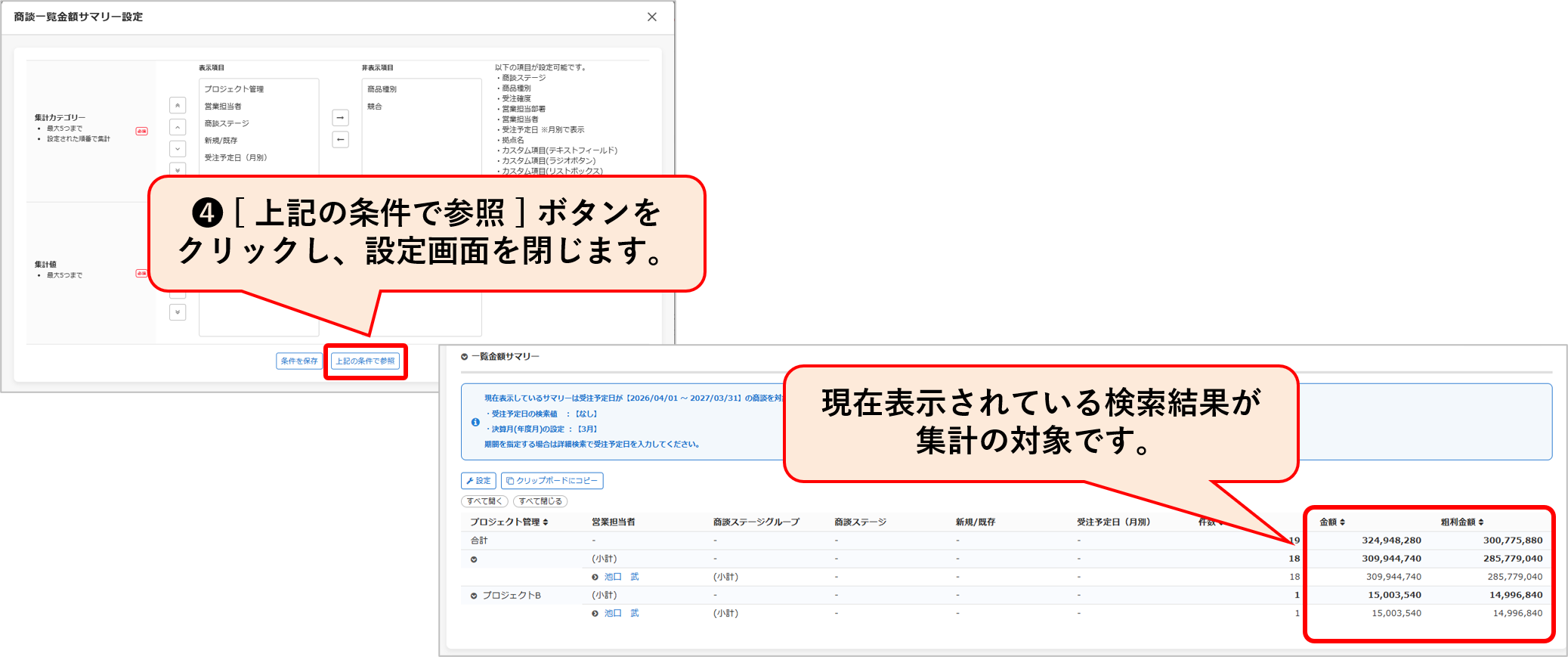Click プロジェクトB label in summary table
The height and width of the screenshot is (657, 1568).
(512, 596)
